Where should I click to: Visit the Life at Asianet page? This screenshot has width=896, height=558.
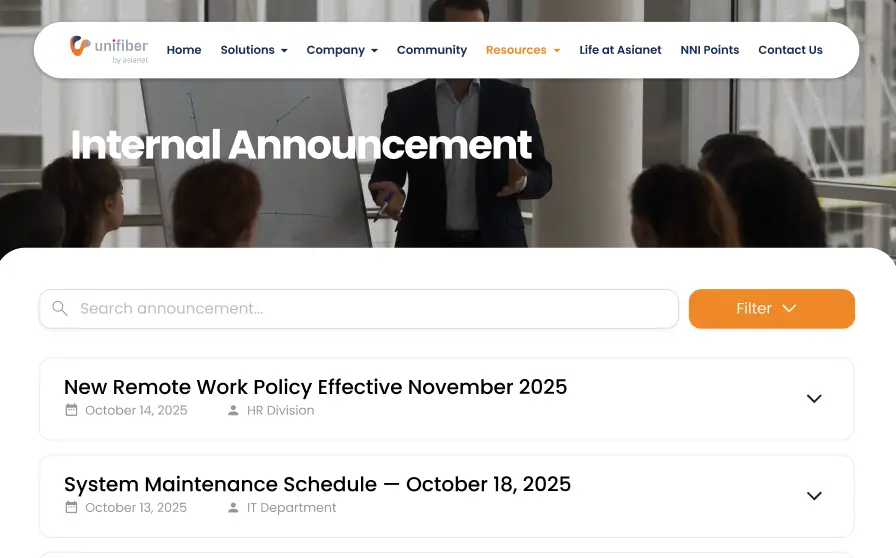[x=620, y=50]
